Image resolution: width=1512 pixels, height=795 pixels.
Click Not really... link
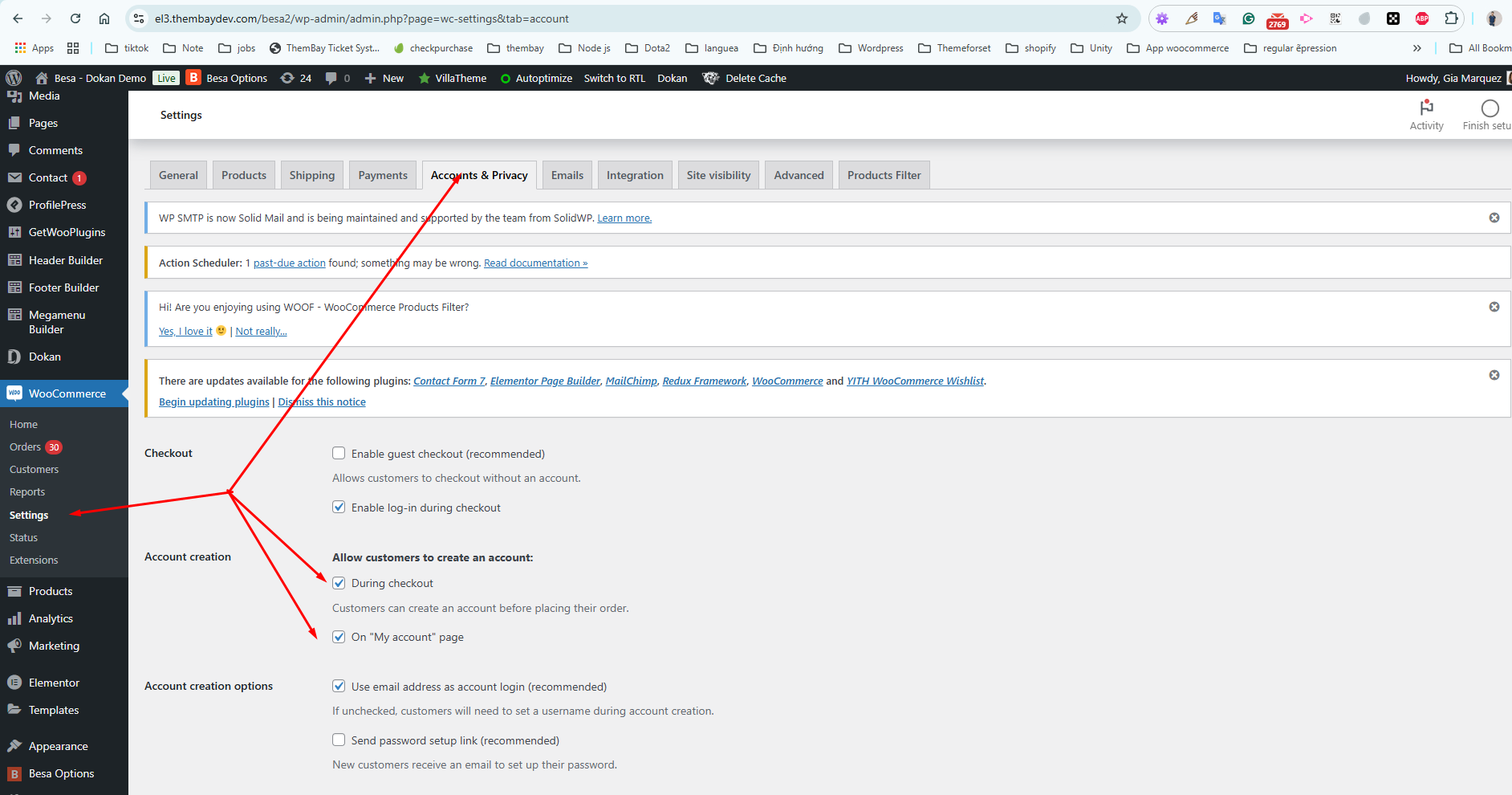tap(262, 332)
